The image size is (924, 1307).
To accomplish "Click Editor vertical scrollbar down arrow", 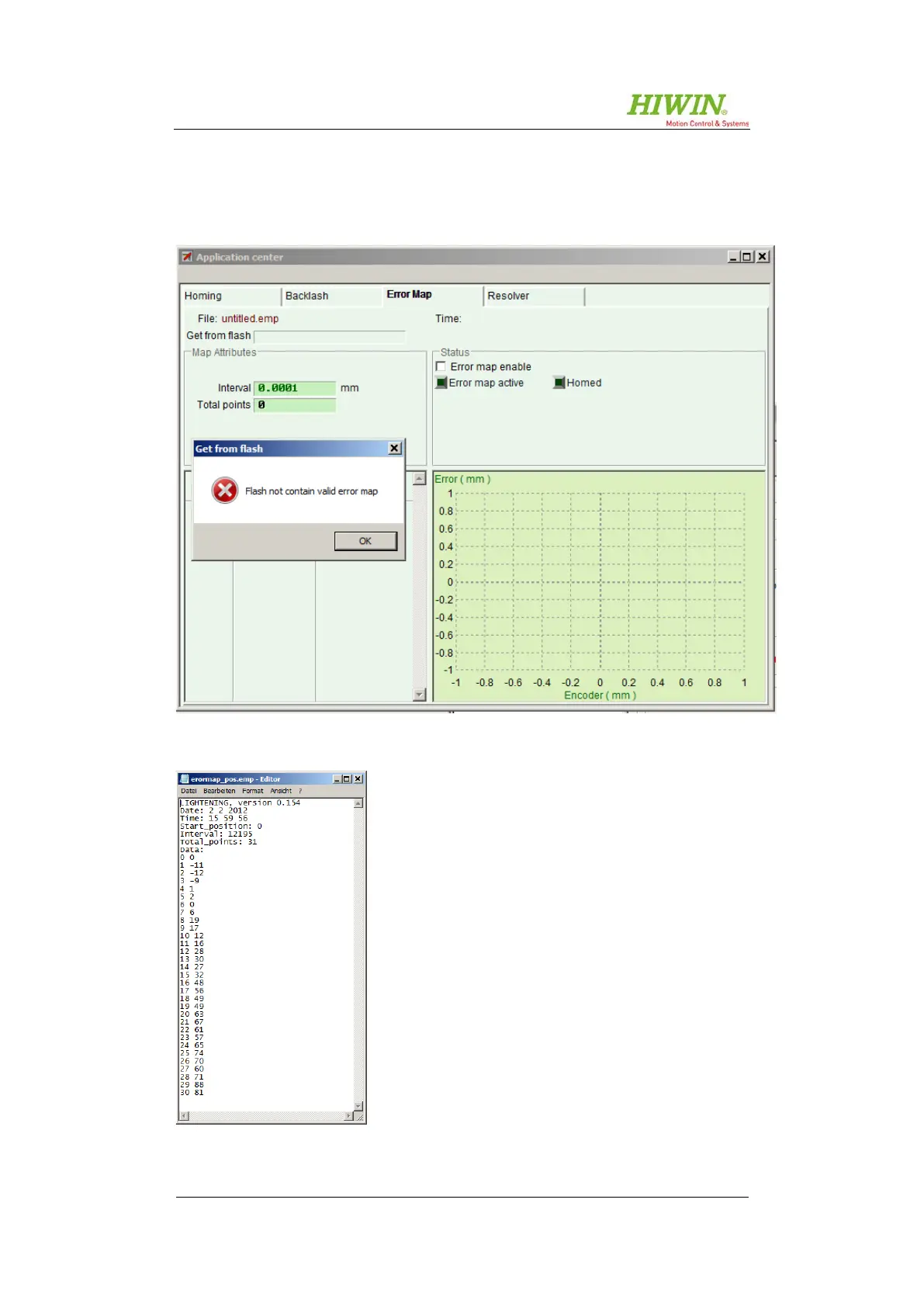I will (358, 1107).
